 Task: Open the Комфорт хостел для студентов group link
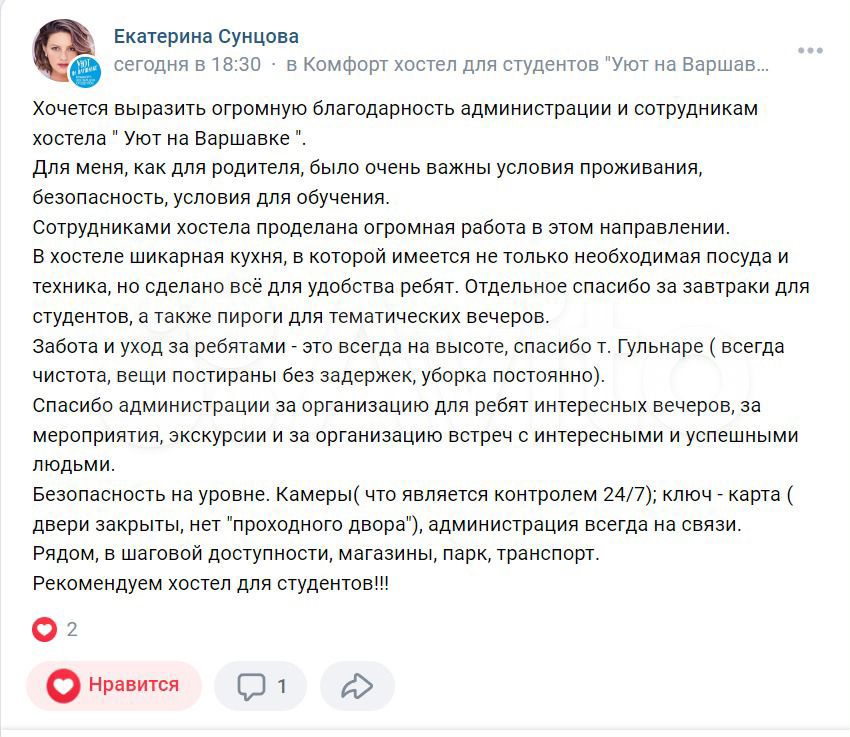pos(527,64)
